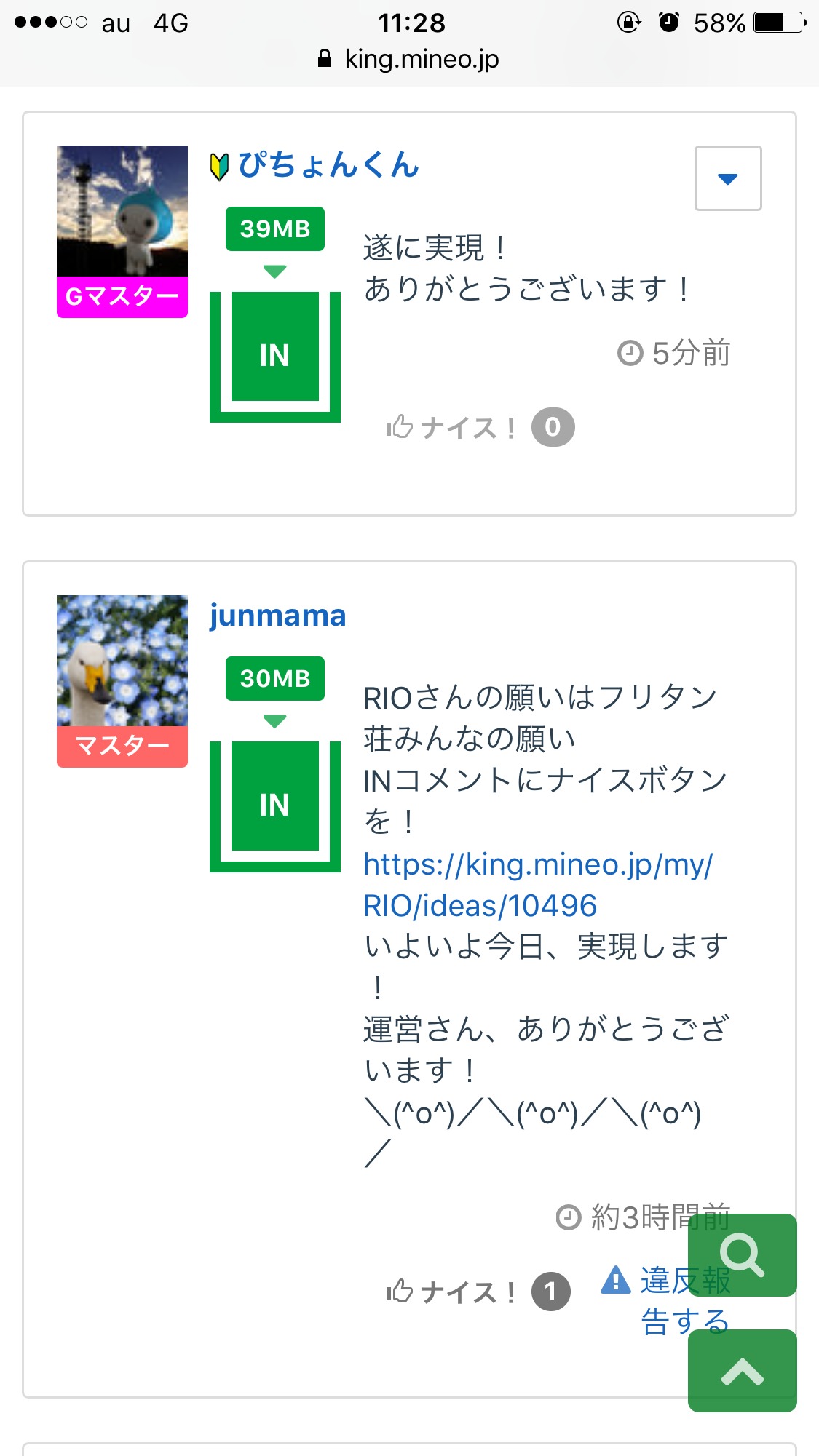Open the king.mineo.jp RIO ideas link
819x1456 pixels.
point(537,885)
